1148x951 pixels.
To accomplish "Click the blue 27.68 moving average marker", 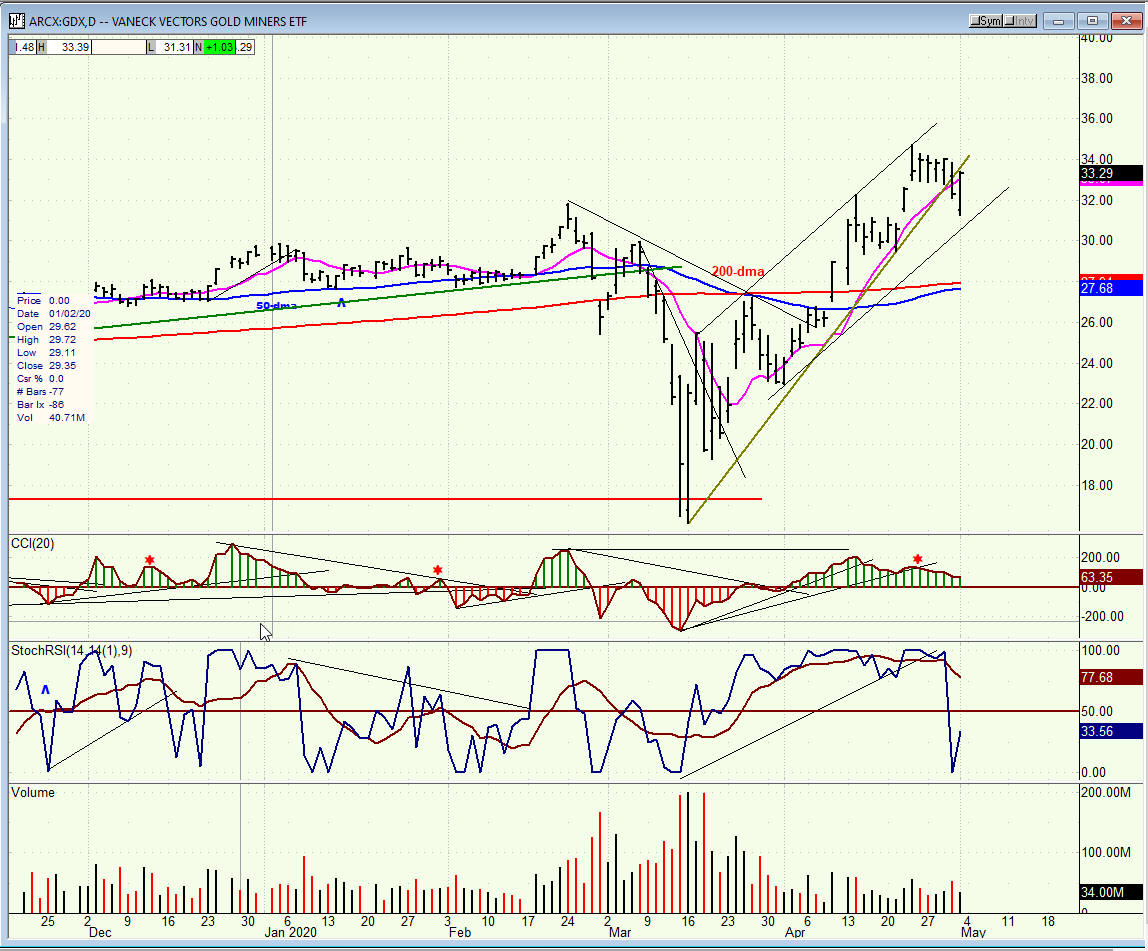I will [x=1111, y=288].
